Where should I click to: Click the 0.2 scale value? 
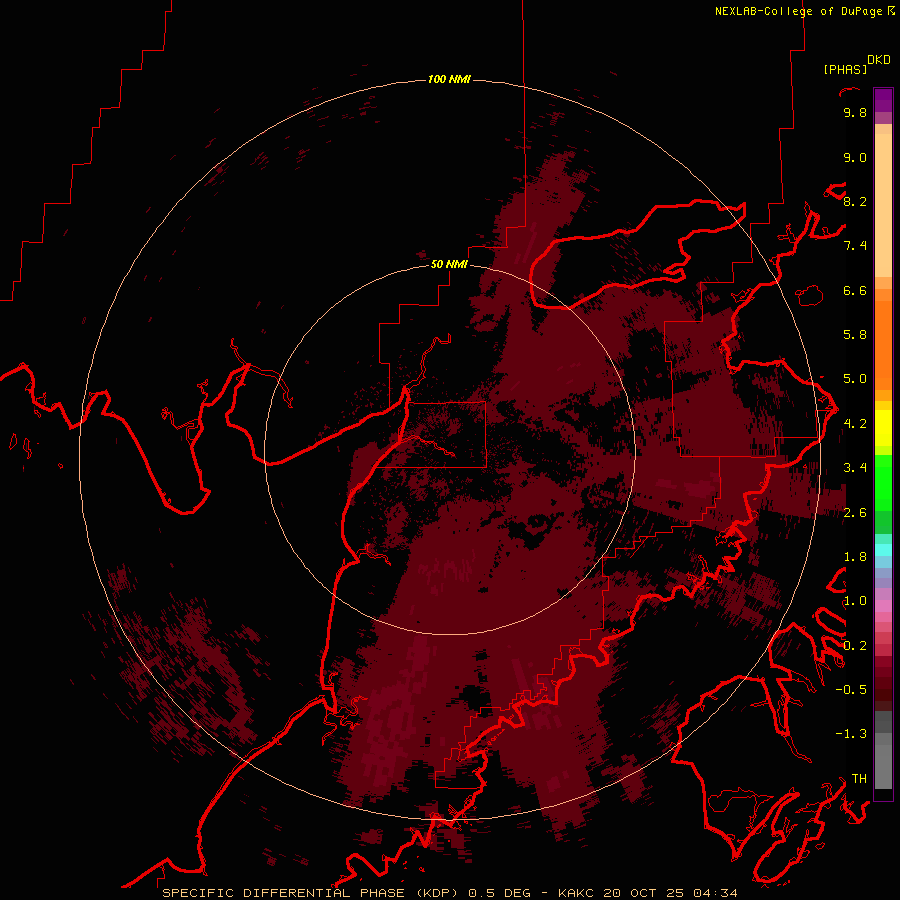(855, 646)
